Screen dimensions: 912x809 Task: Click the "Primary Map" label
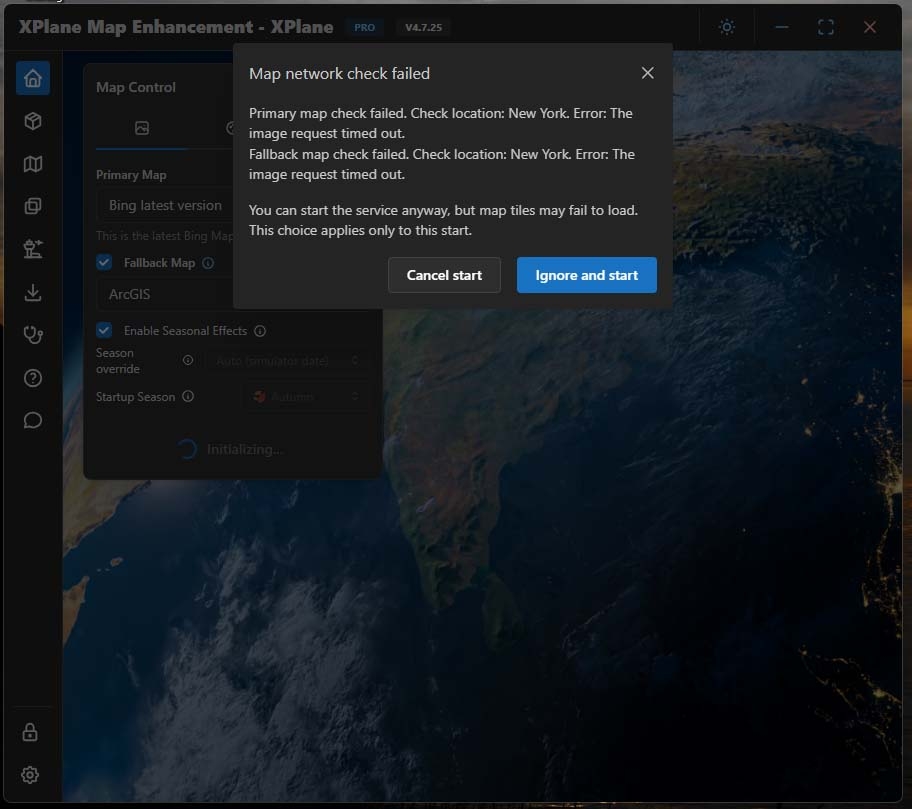131,175
